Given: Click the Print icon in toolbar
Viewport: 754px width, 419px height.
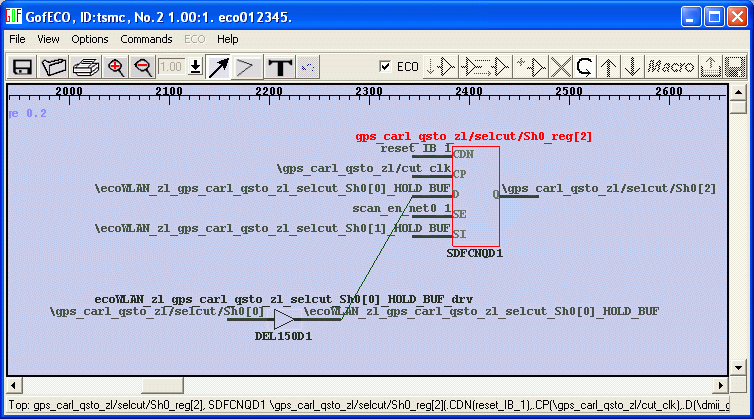Looking at the screenshot, I should pyautogui.click(x=85, y=67).
